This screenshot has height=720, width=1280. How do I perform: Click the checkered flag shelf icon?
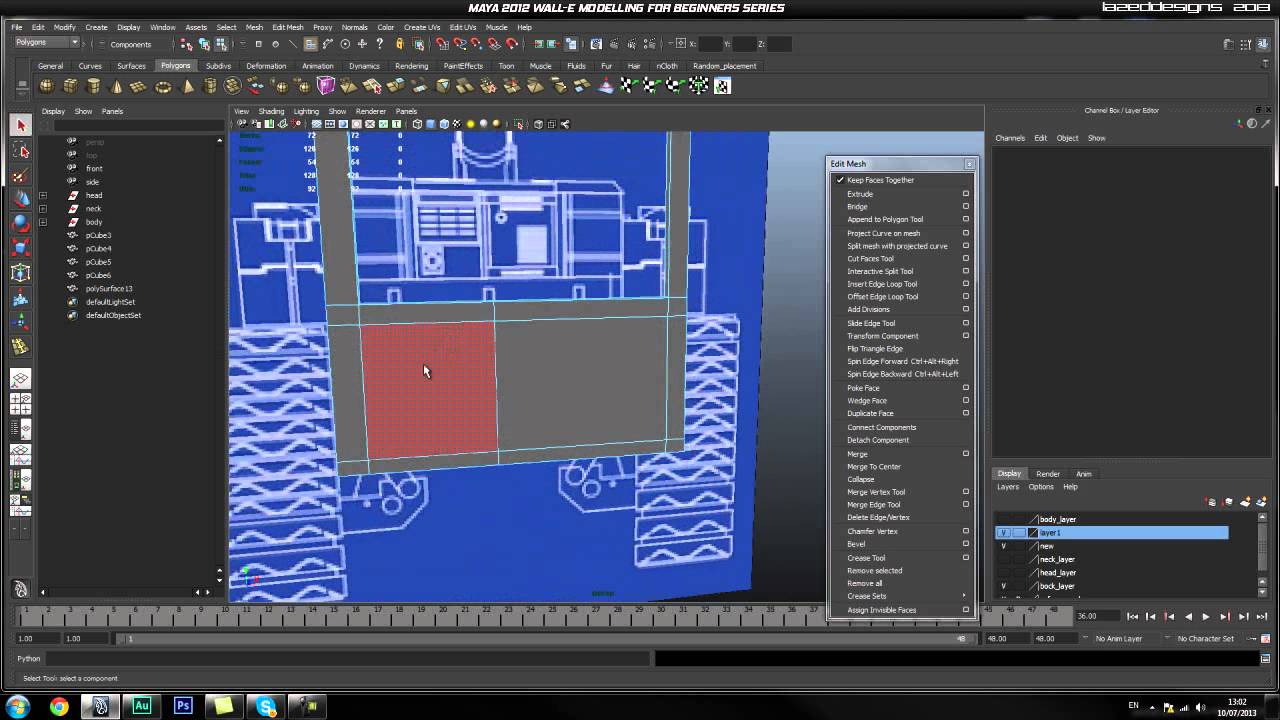628,86
